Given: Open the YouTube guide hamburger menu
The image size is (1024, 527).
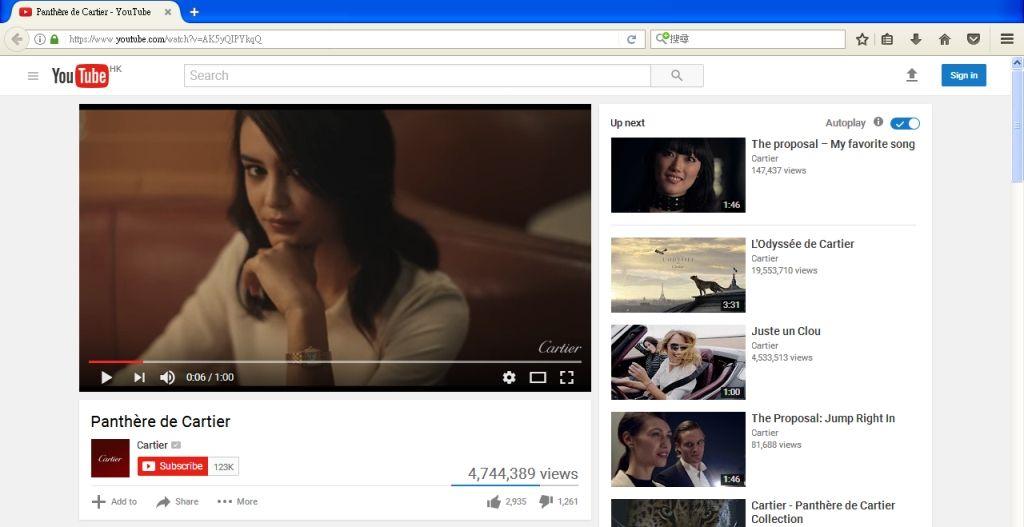Looking at the screenshot, I should (33, 76).
